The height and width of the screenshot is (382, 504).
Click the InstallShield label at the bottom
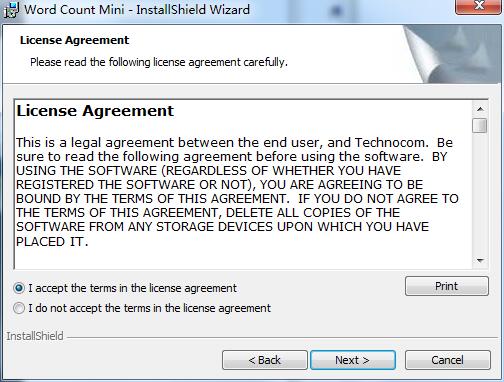pyautogui.click(x=35, y=336)
